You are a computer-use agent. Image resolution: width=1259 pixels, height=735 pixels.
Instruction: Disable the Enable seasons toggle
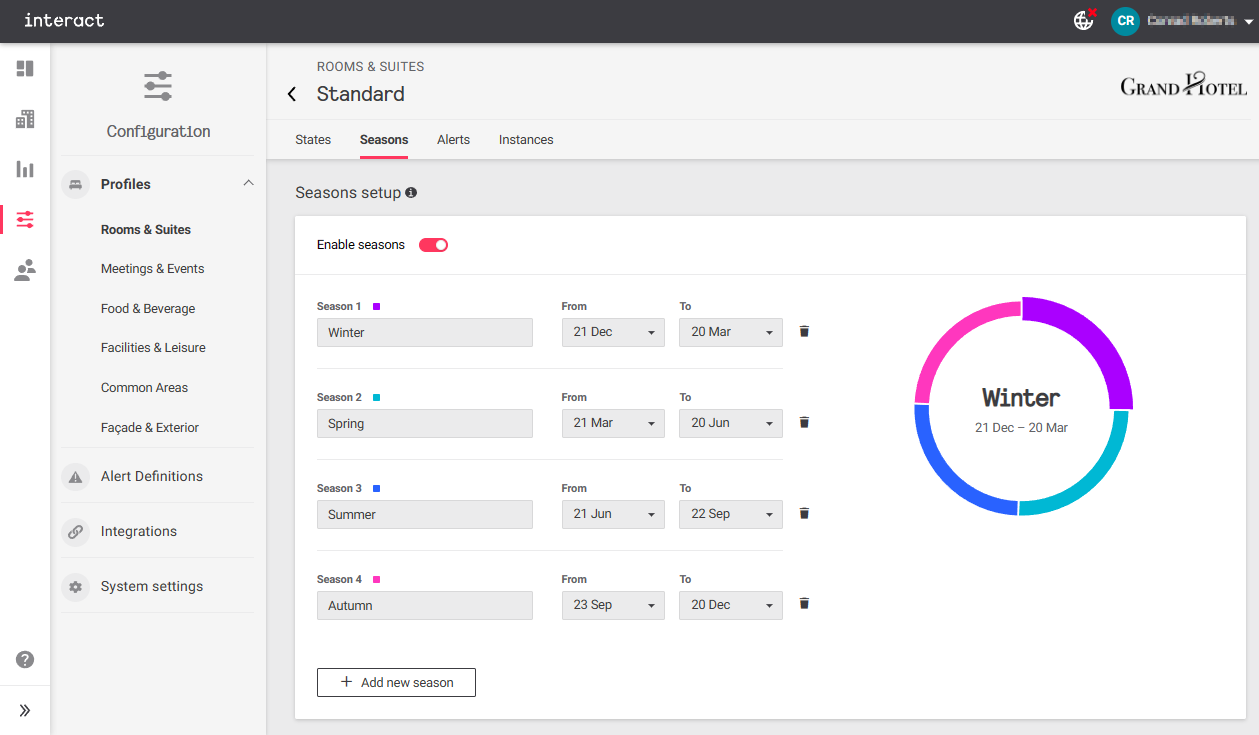tap(433, 245)
